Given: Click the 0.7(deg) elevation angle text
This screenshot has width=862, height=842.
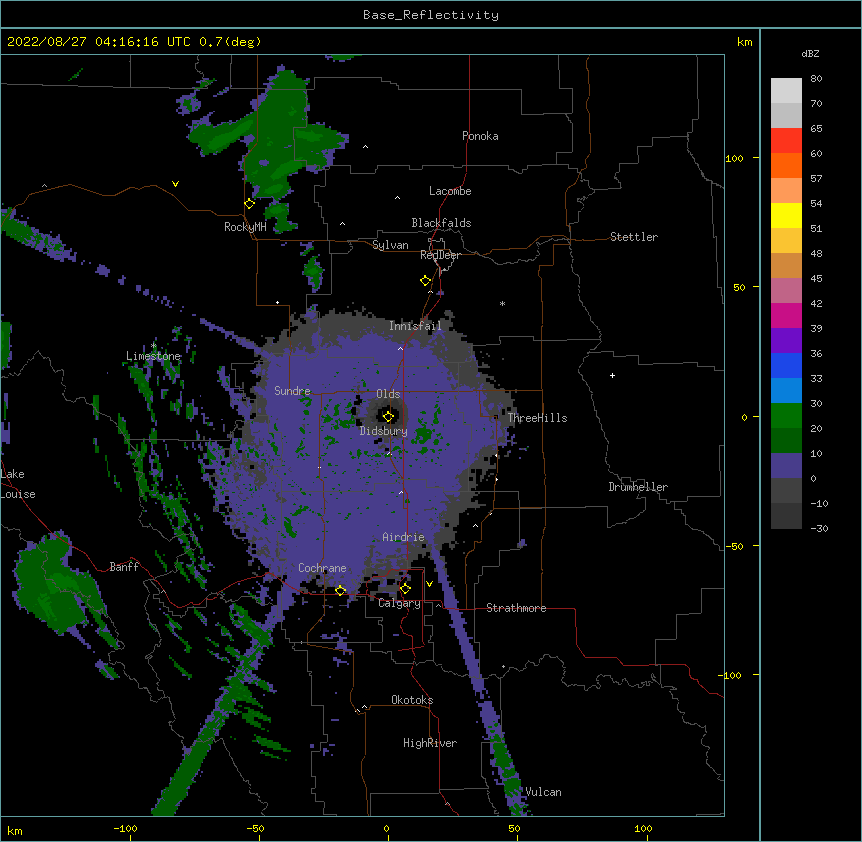Looking at the screenshot, I should coord(230,42).
